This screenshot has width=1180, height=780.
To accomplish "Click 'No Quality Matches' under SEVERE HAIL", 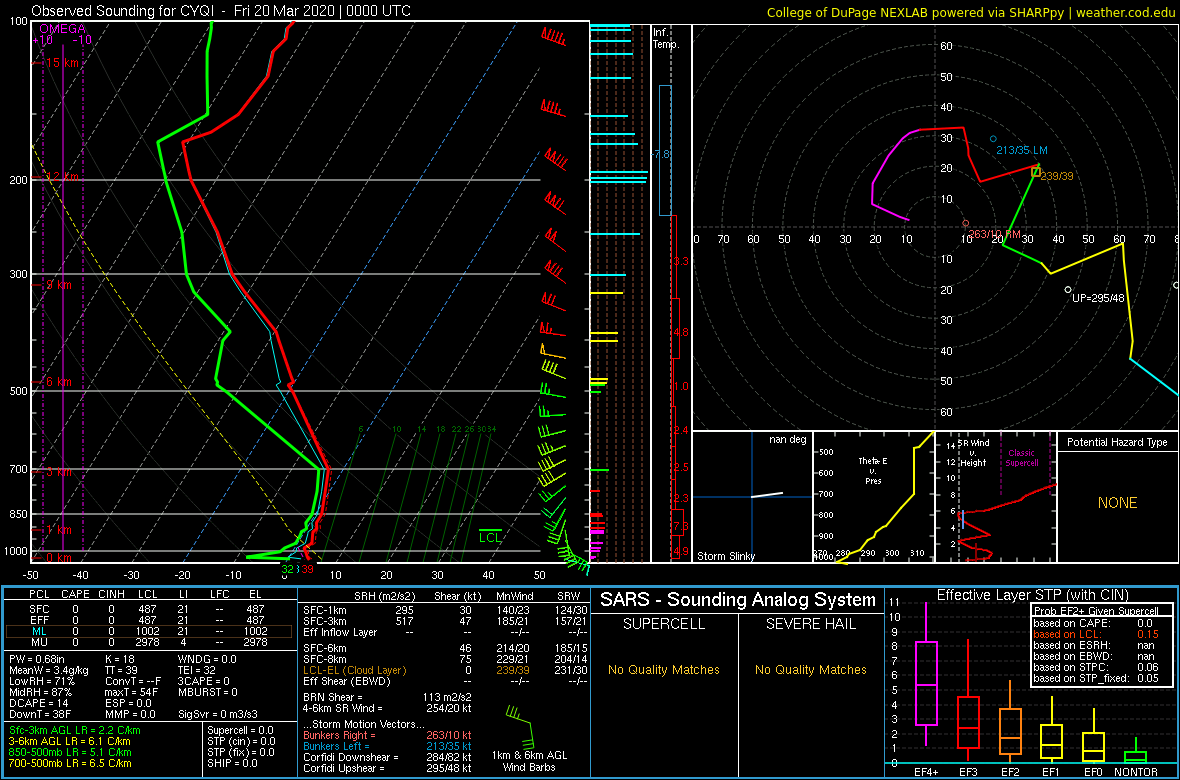I will [x=811, y=669].
